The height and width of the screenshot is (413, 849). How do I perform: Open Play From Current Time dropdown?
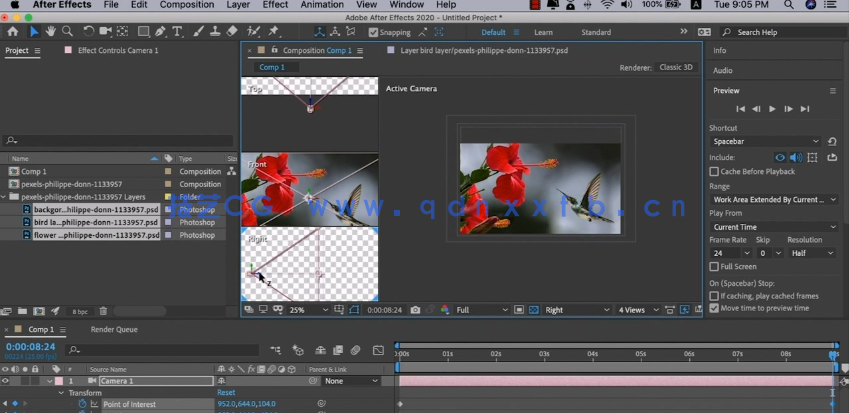(774, 227)
